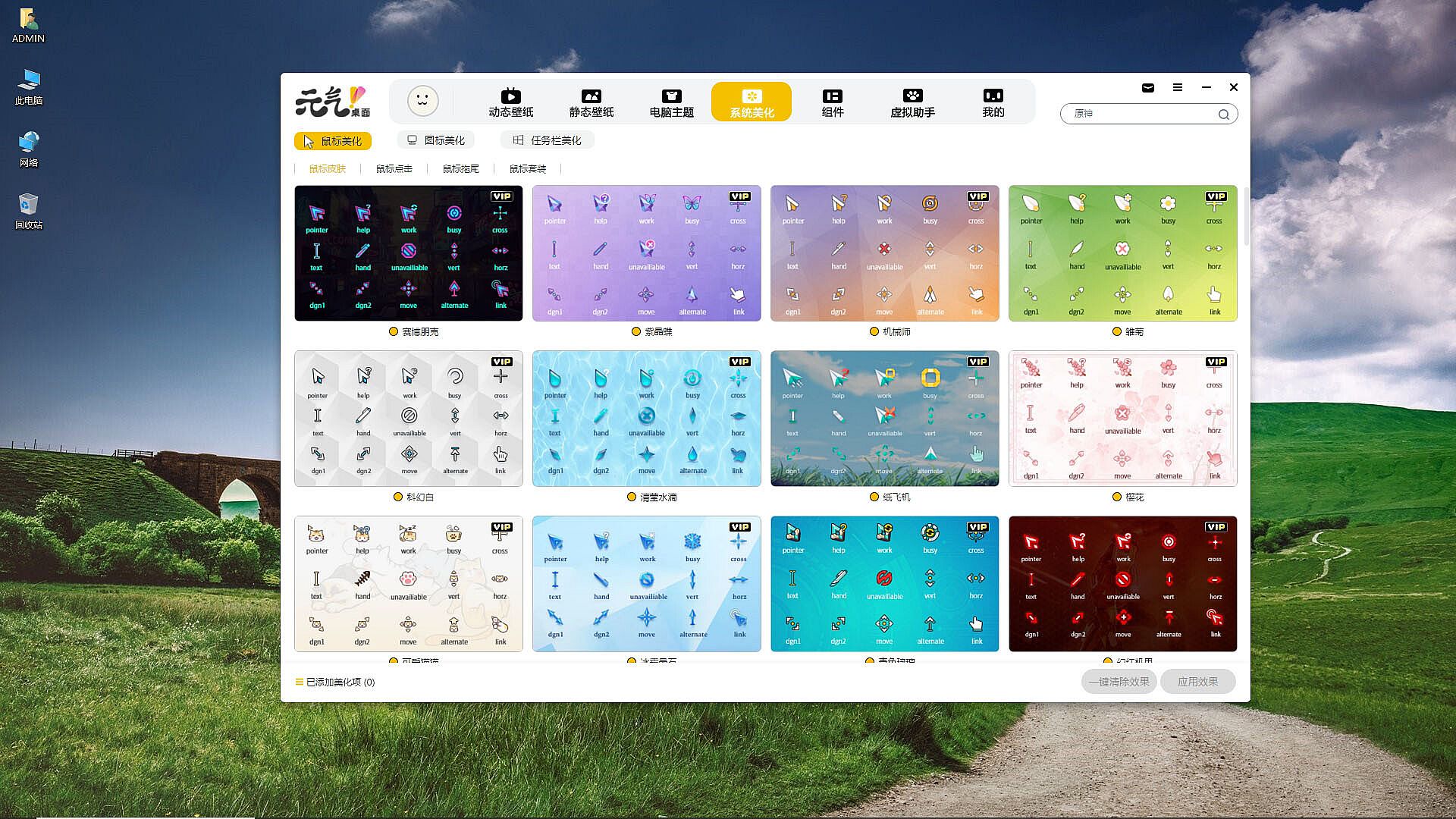Screen dimensions: 1456x819
Task: Open the hamburger menu in title bar
Action: pyautogui.click(x=1177, y=87)
